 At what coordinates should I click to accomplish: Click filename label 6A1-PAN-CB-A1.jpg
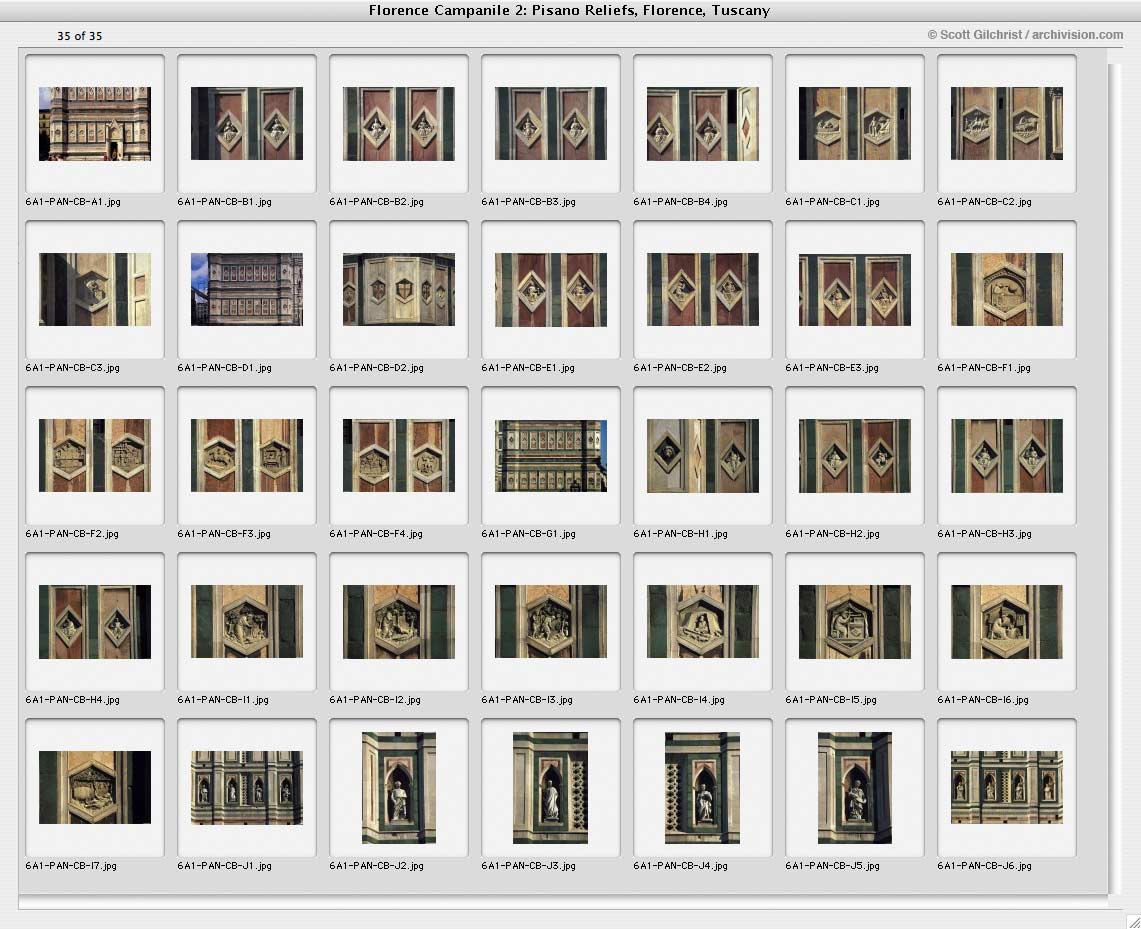point(73,202)
